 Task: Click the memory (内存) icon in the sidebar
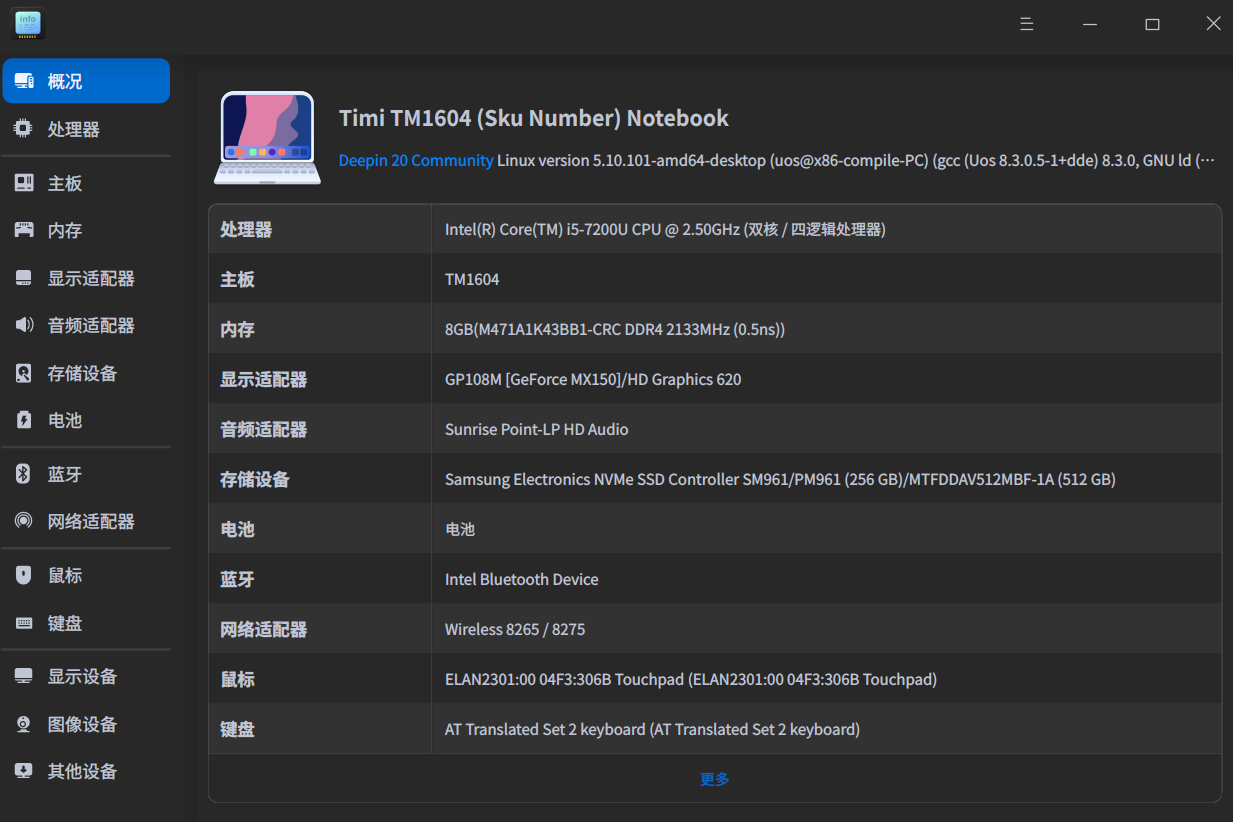click(x=24, y=230)
